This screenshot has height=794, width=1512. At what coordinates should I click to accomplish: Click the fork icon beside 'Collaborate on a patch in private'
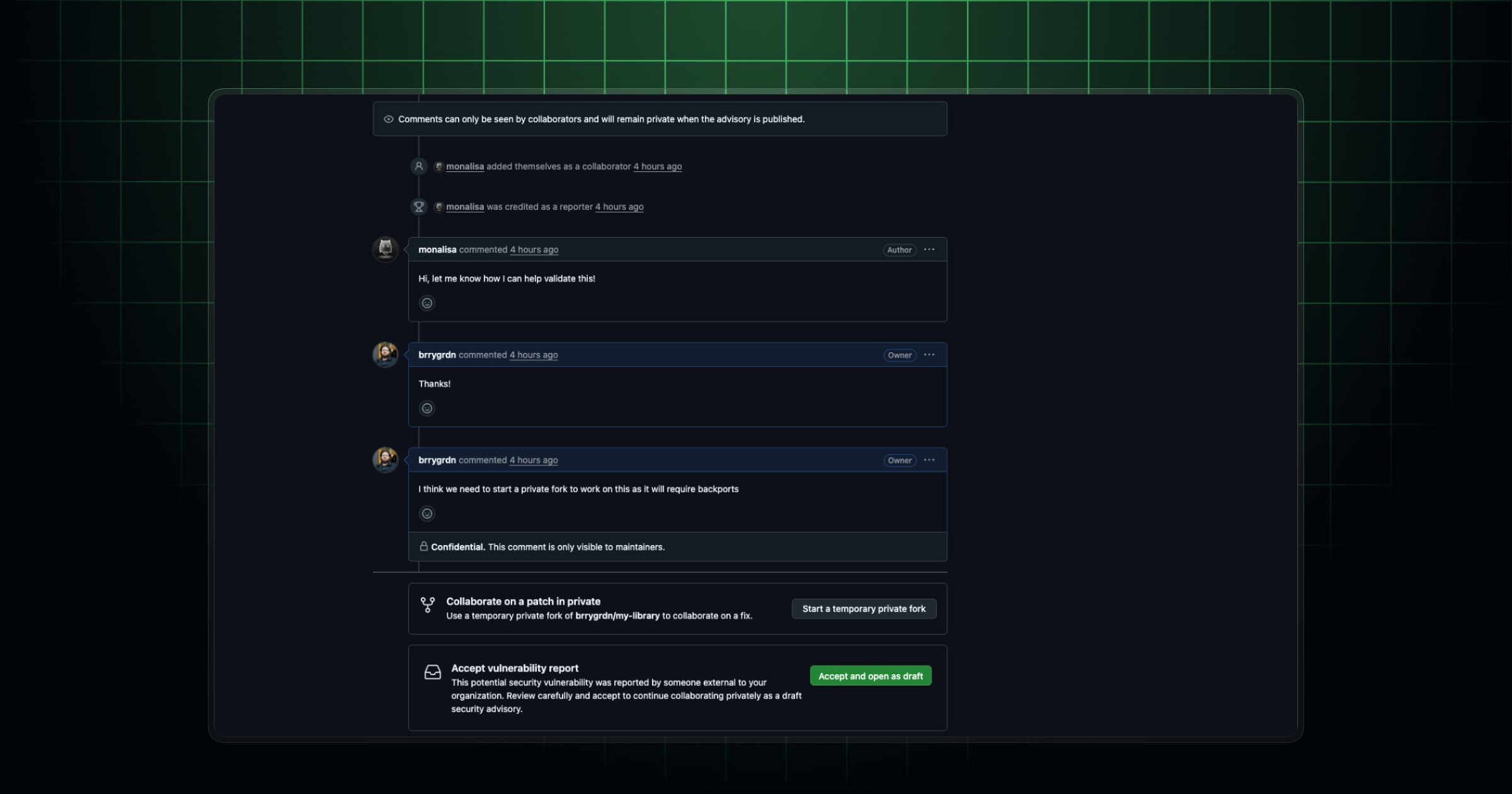tap(428, 605)
